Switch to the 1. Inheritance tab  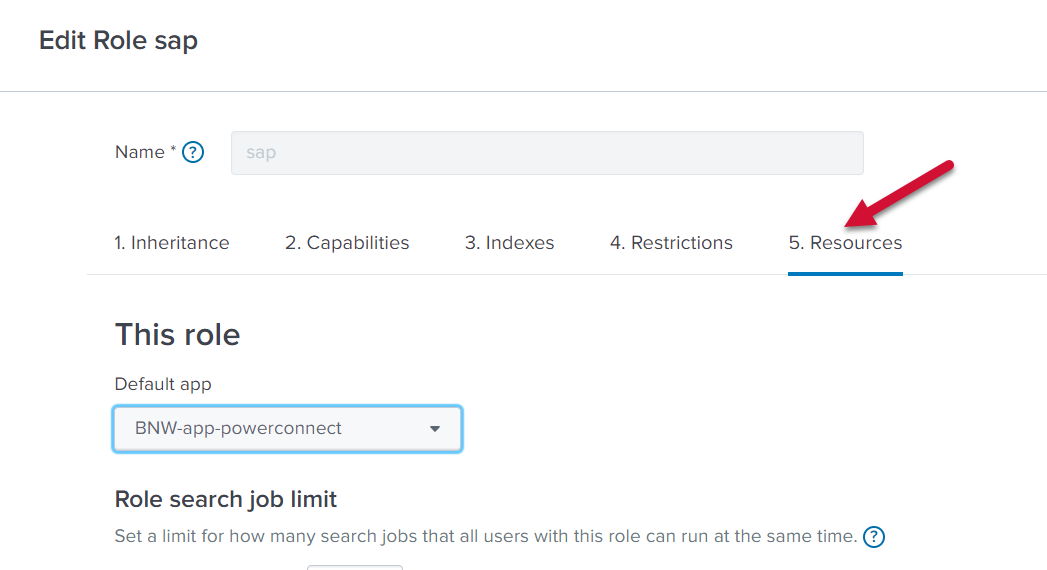pos(171,243)
